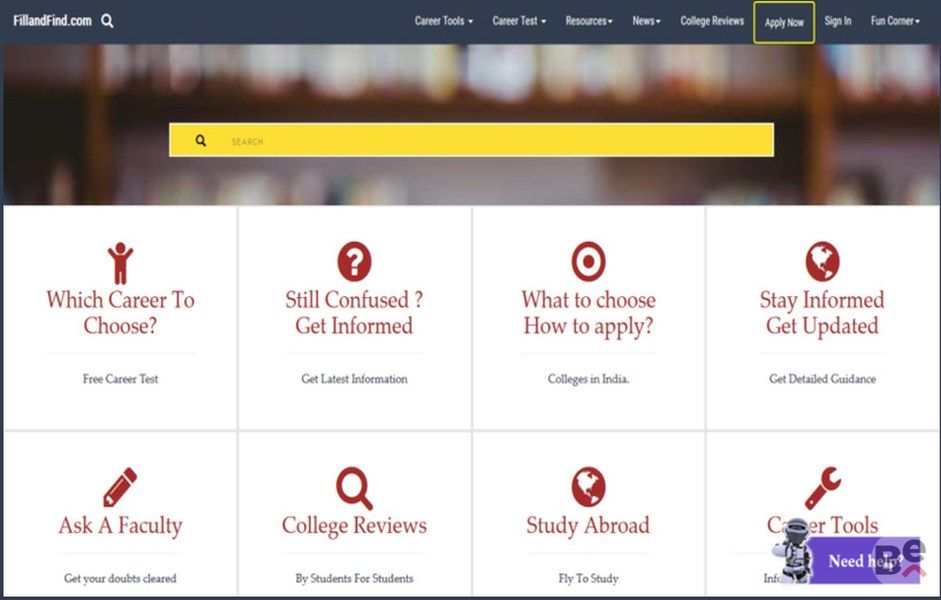Click the person icon above Which Career To Choose
Screen dimensions: 941x600
click(x=120, y=263)
